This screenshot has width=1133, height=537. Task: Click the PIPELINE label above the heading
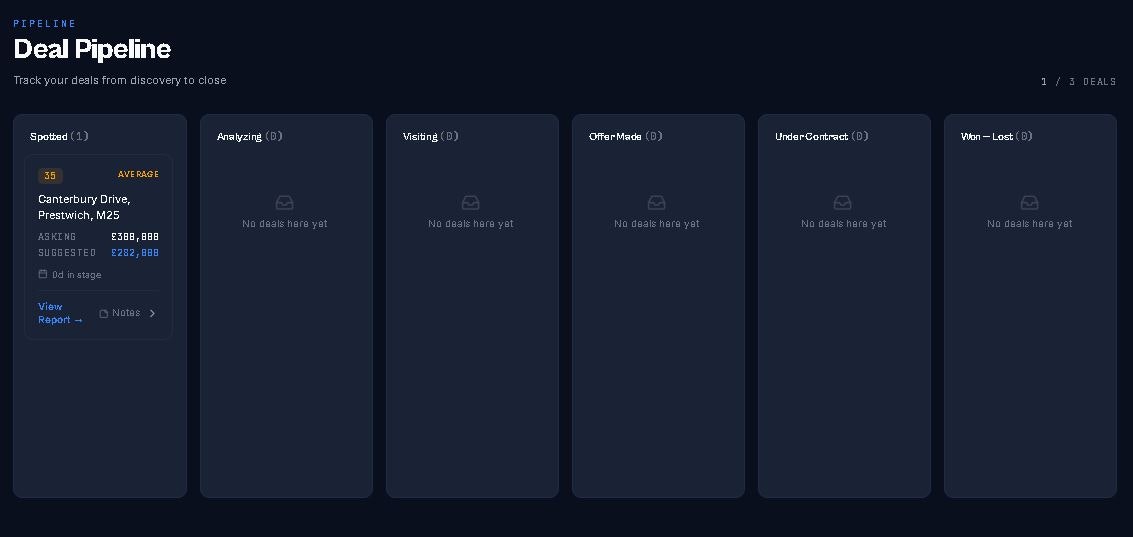tap(45, 23)
